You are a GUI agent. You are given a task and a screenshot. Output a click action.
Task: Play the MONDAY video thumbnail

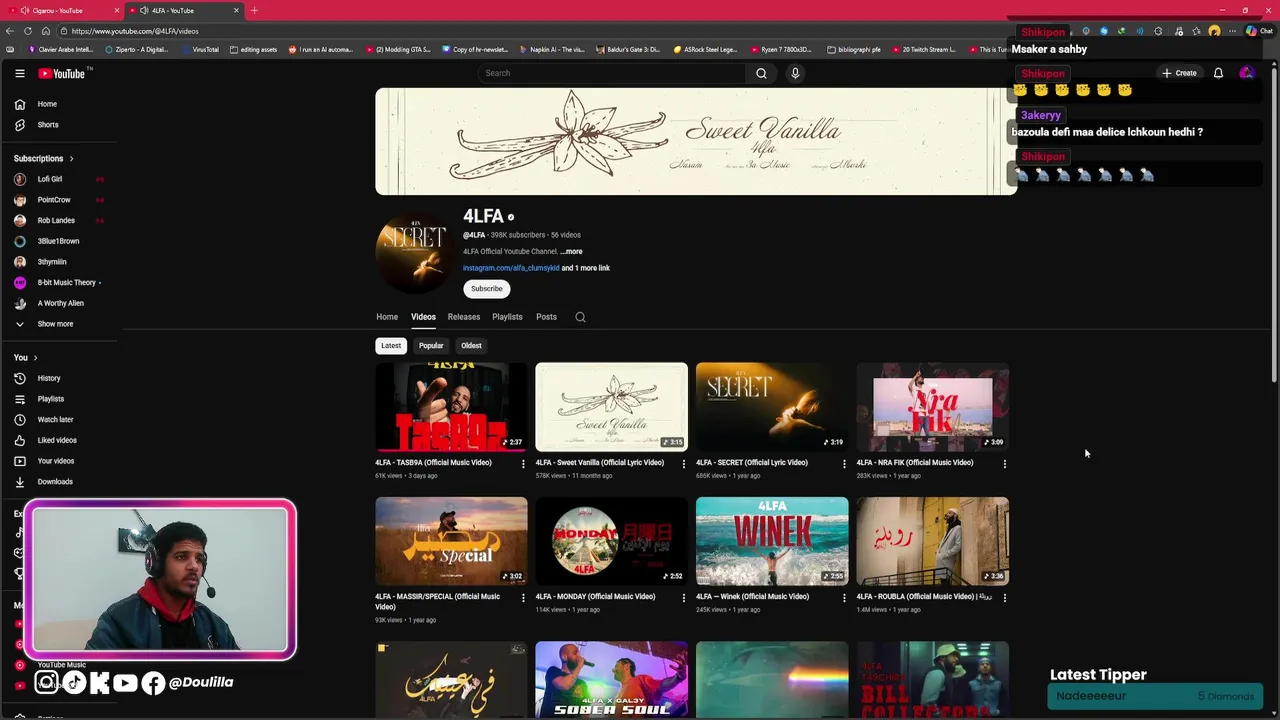coord(611,541)
